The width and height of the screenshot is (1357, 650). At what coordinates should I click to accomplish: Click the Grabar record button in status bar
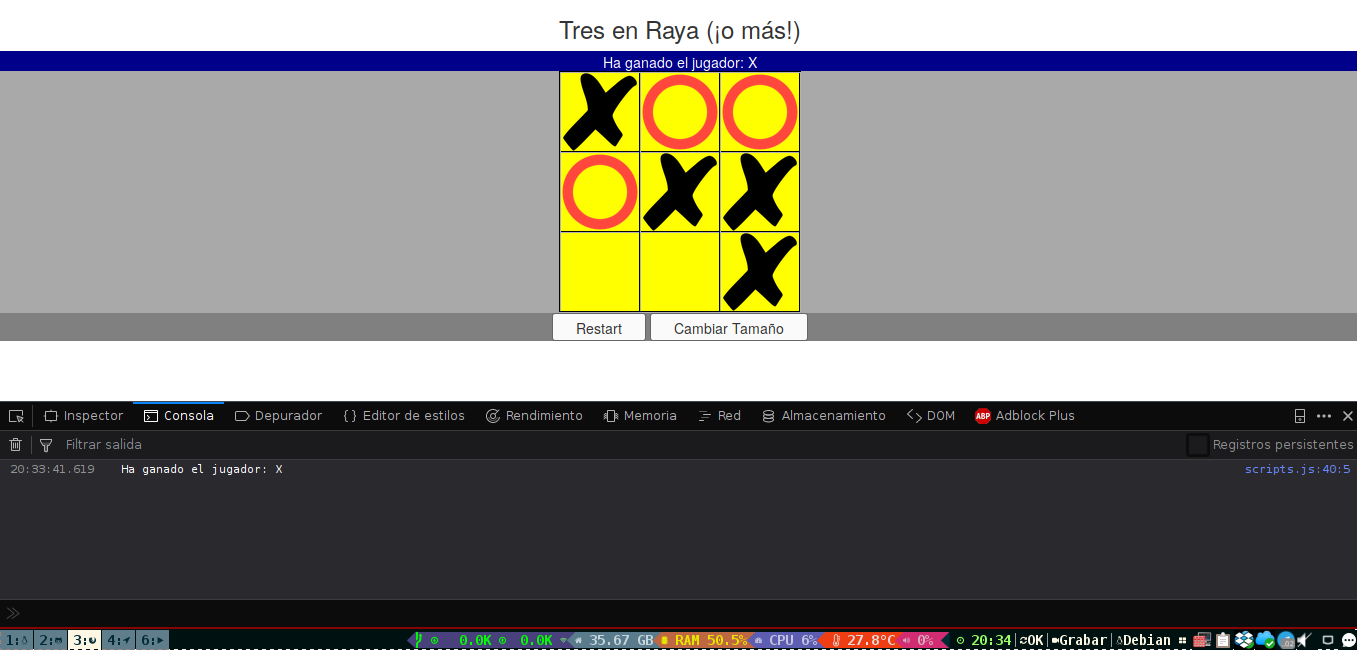[1079, 640]
